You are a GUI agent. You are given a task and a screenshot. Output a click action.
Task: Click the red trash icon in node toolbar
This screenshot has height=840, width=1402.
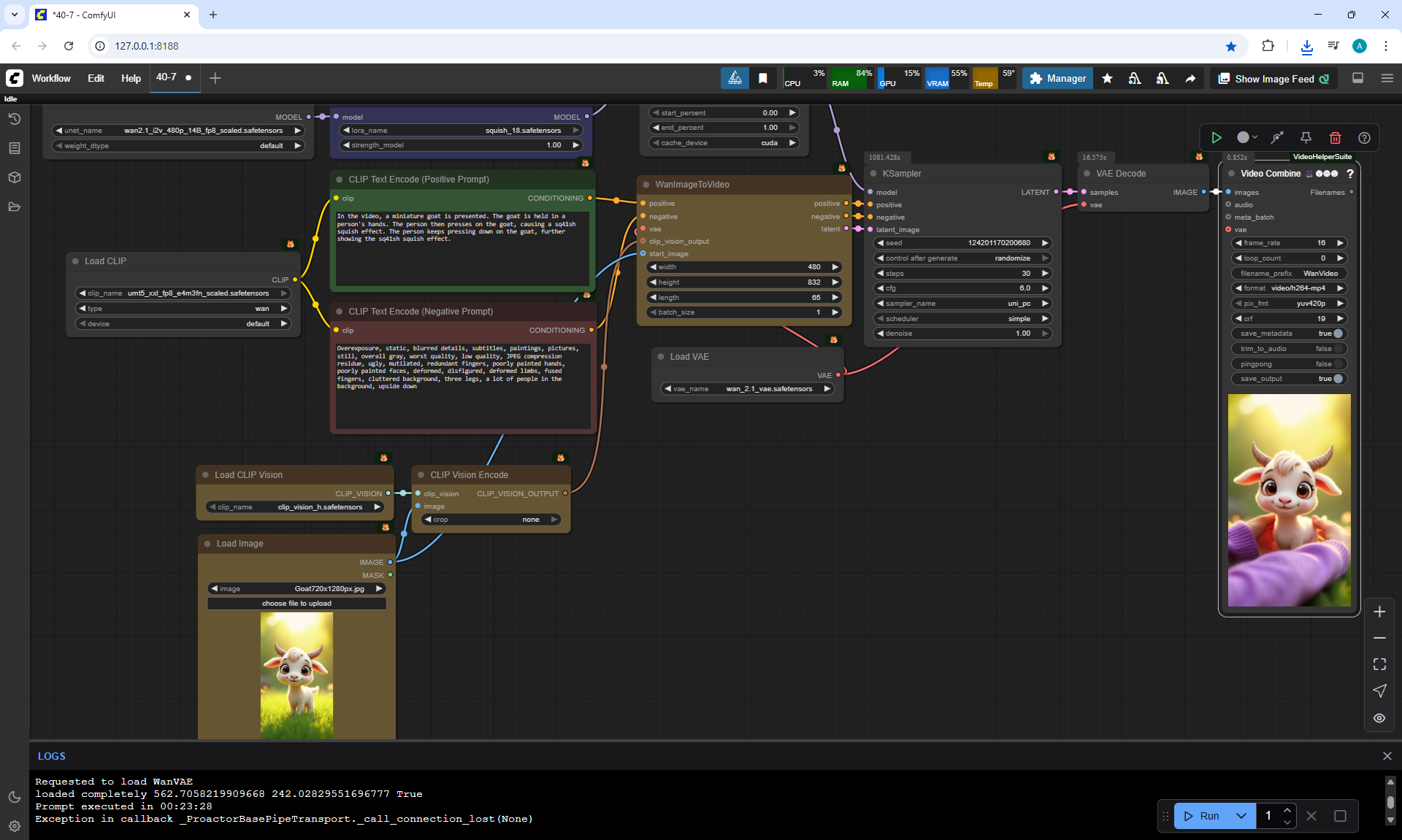[1335, 138]
